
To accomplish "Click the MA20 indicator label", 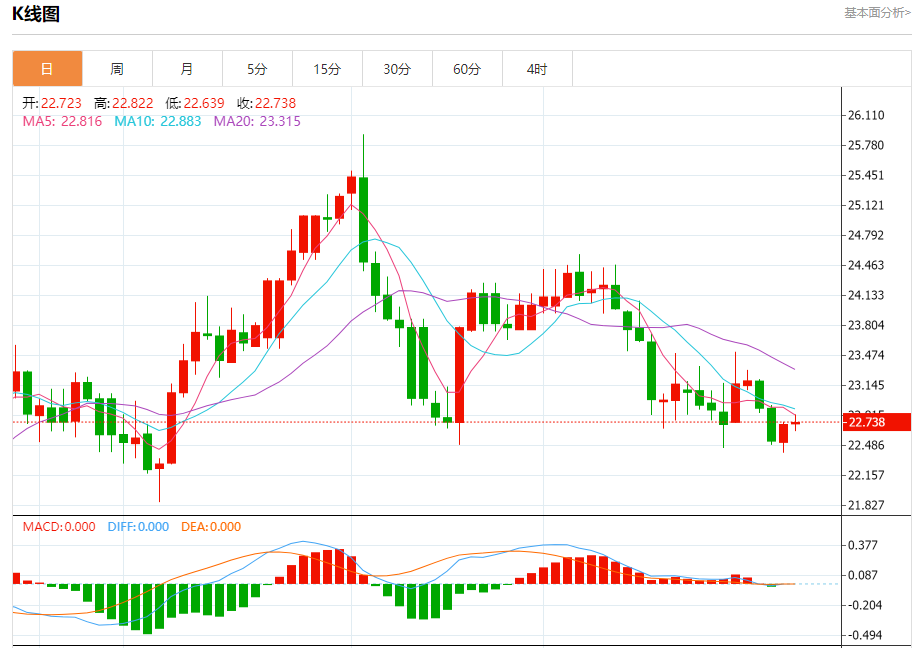I will click(x=257, y=122).
